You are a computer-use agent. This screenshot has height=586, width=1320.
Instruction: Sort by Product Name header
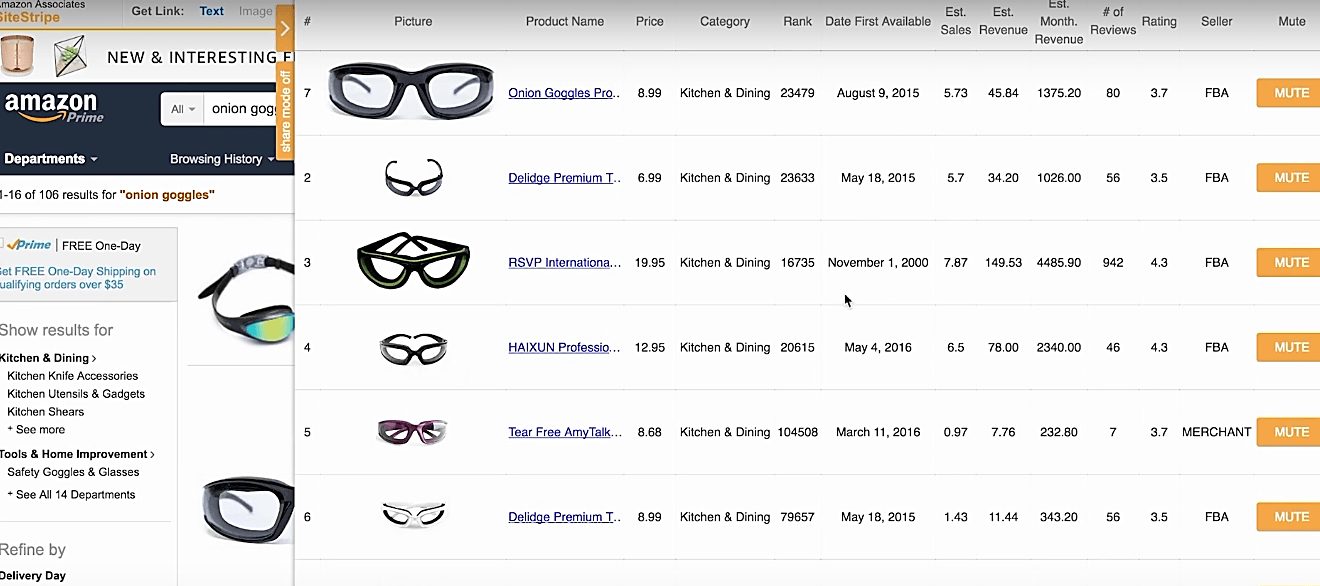click(x=565, y=21)
